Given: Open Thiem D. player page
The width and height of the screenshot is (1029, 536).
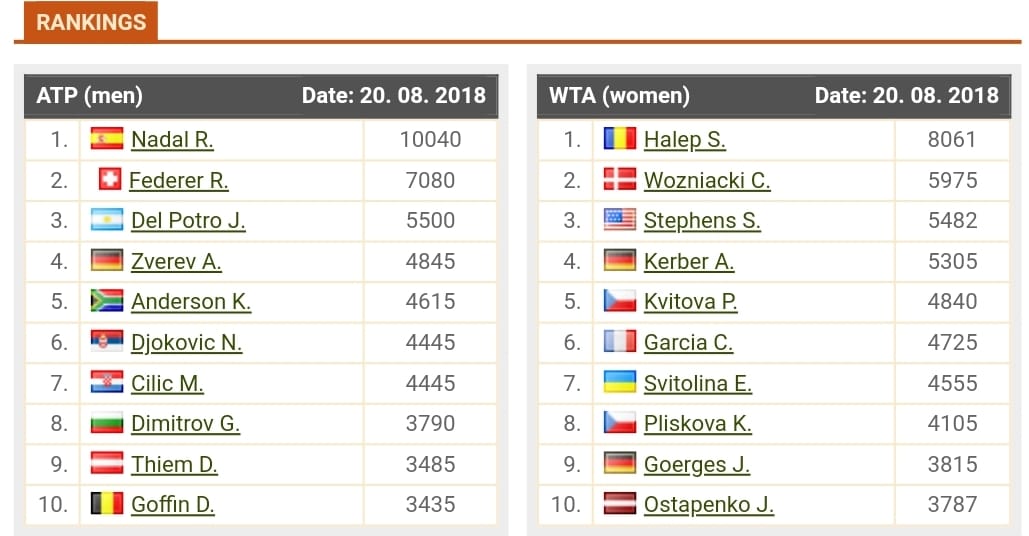Looking at the screenshot, I should (x=174, y=464).
